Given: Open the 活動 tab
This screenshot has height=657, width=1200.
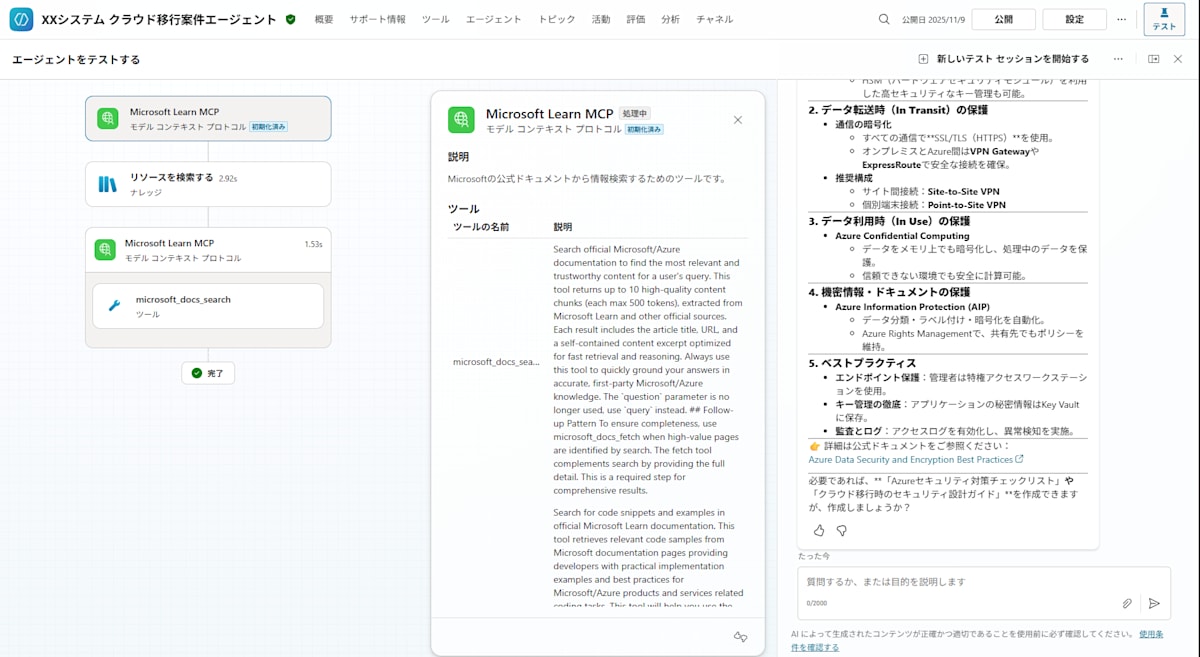Looking at the screenshot, I should [x=601, y=19].
